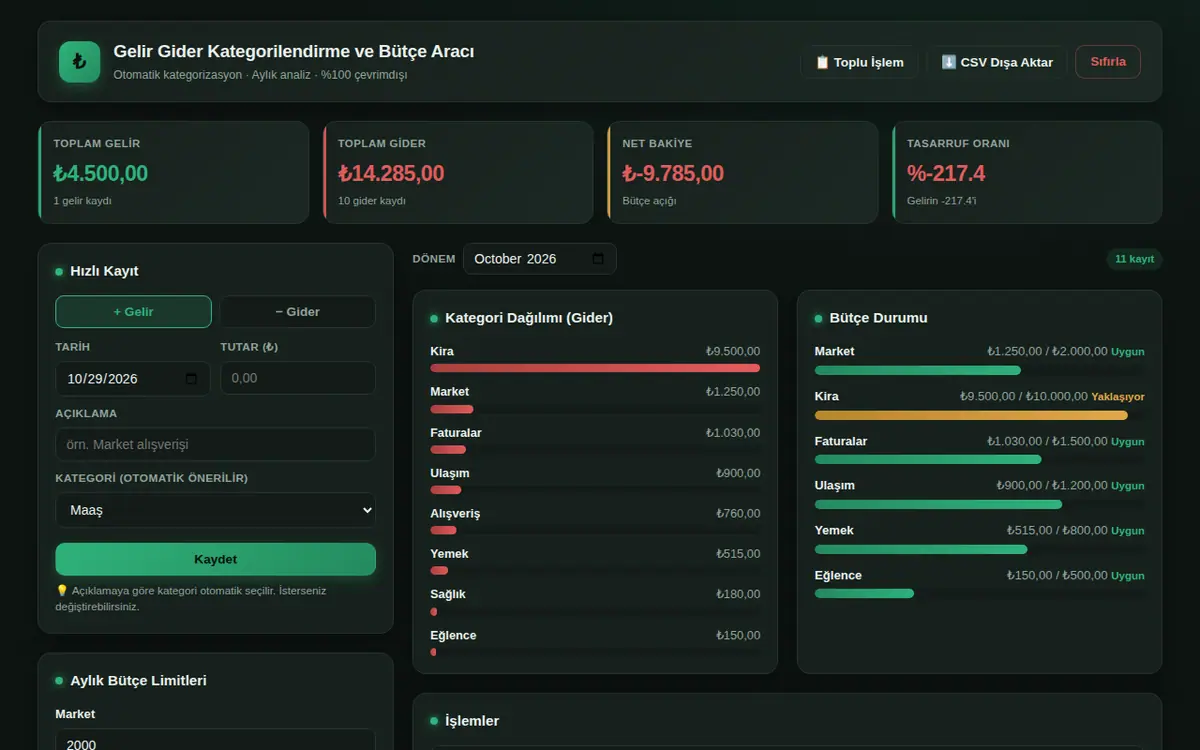Image resolution: width=1200 pixels, height=750 pixels.
Task: Open bulk entry with Toplu İşlem
Action: click(859, 62)
